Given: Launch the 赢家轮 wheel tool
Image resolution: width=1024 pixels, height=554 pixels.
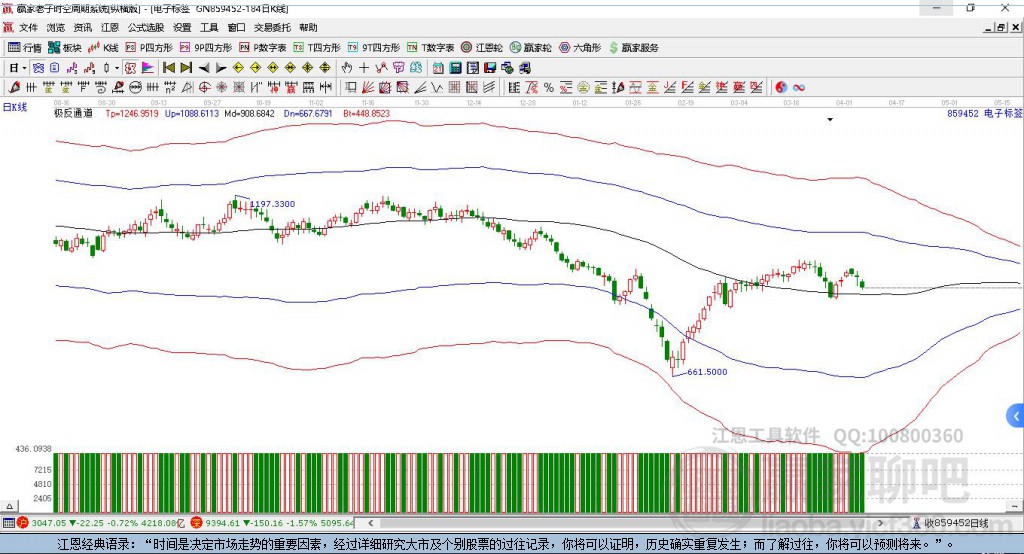Looking at the screenshot, I should [530, 48].
